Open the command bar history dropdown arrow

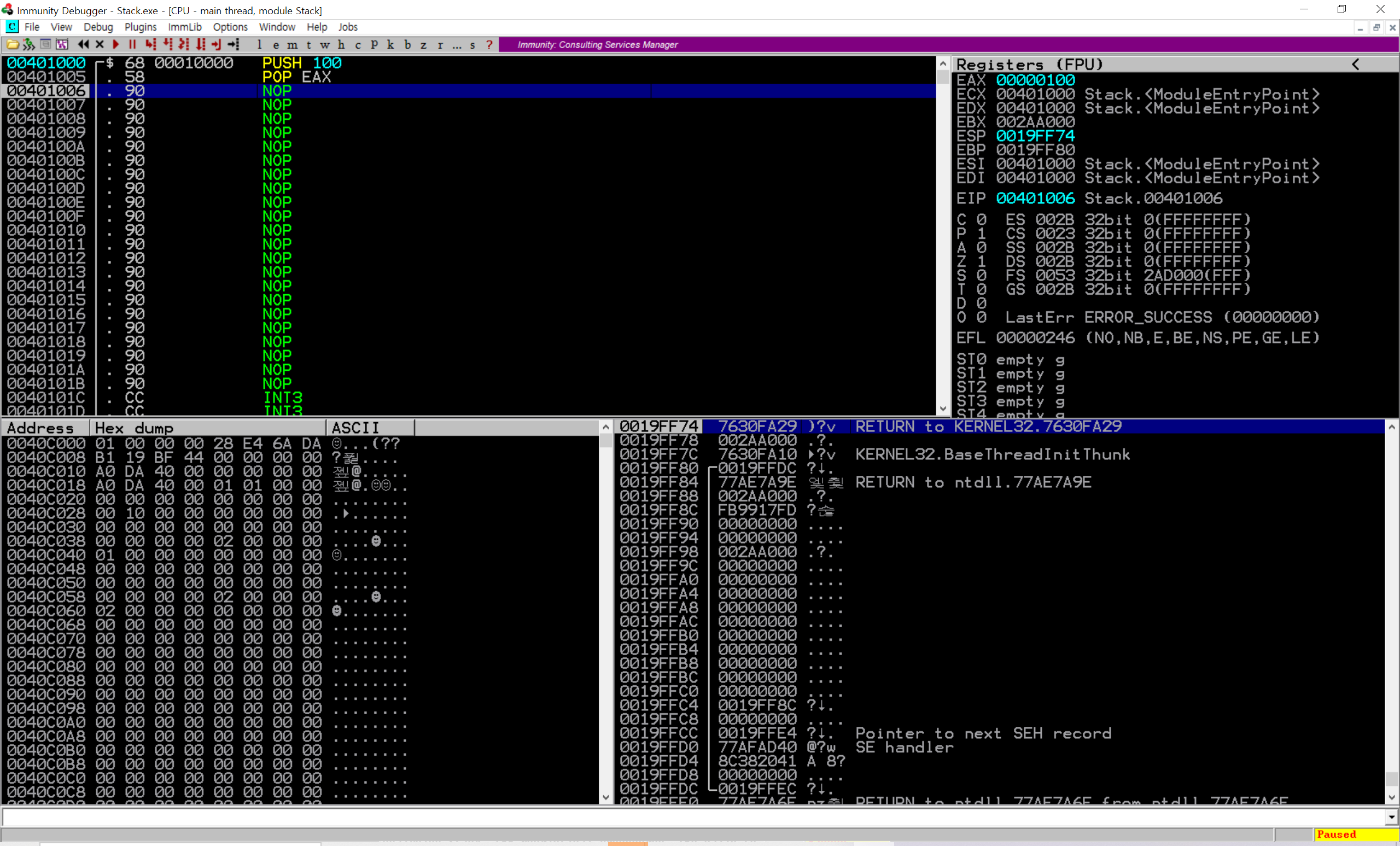tap(1391, 817)
